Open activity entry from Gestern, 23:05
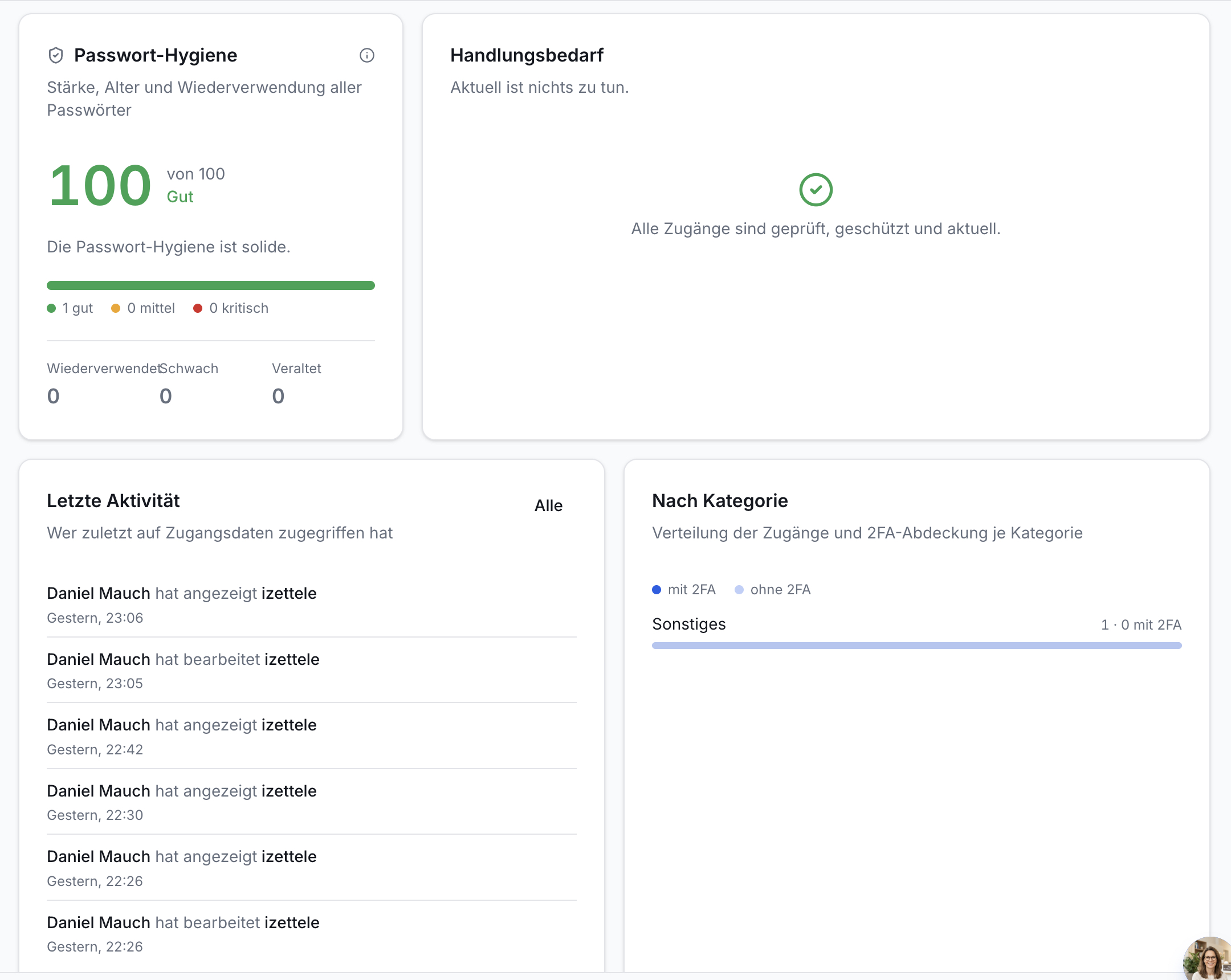Image resolution: width=1231 pixels, height=980 pixels. tap(311, 670)
